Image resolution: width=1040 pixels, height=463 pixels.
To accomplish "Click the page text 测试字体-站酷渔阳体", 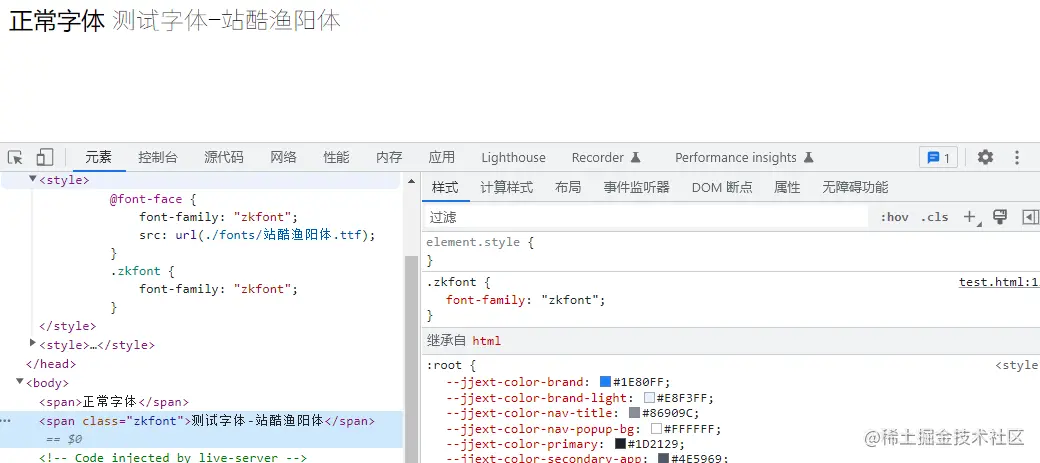I will (x=226, y=21).
